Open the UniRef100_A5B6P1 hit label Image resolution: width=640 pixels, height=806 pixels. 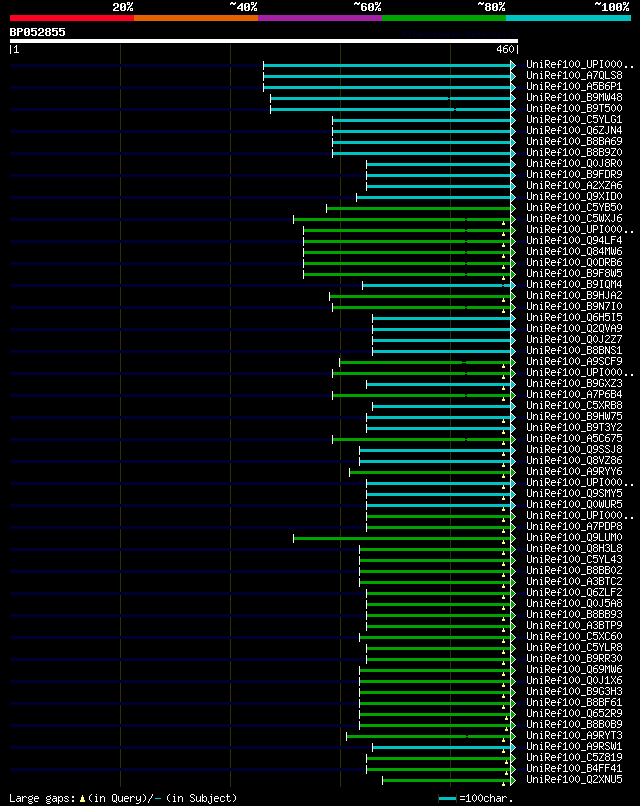click(574, 86)
